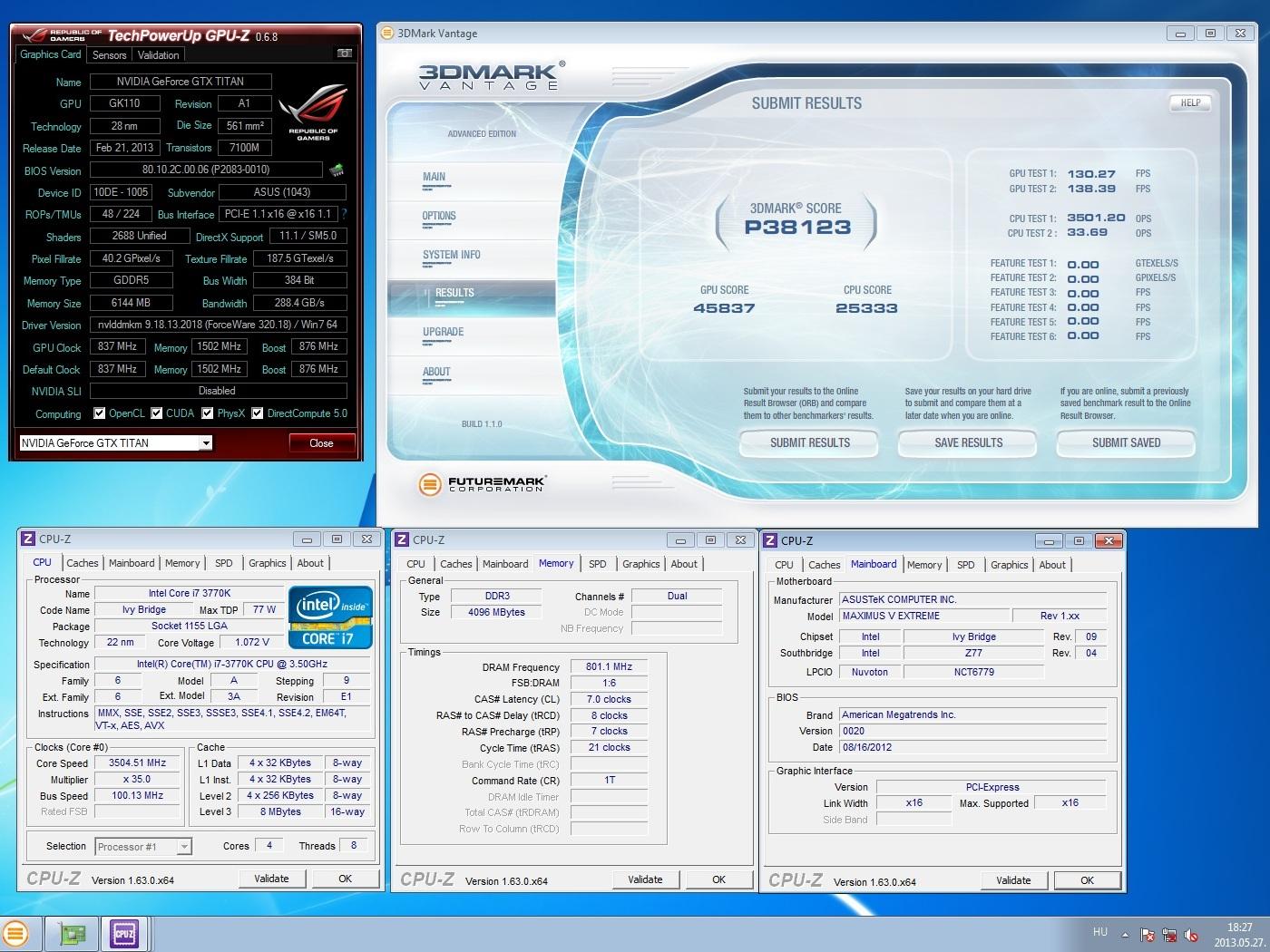Open the Graphics Card tab in GPU-Z
The image size is (1270, 952).
(x=51, y=54)
